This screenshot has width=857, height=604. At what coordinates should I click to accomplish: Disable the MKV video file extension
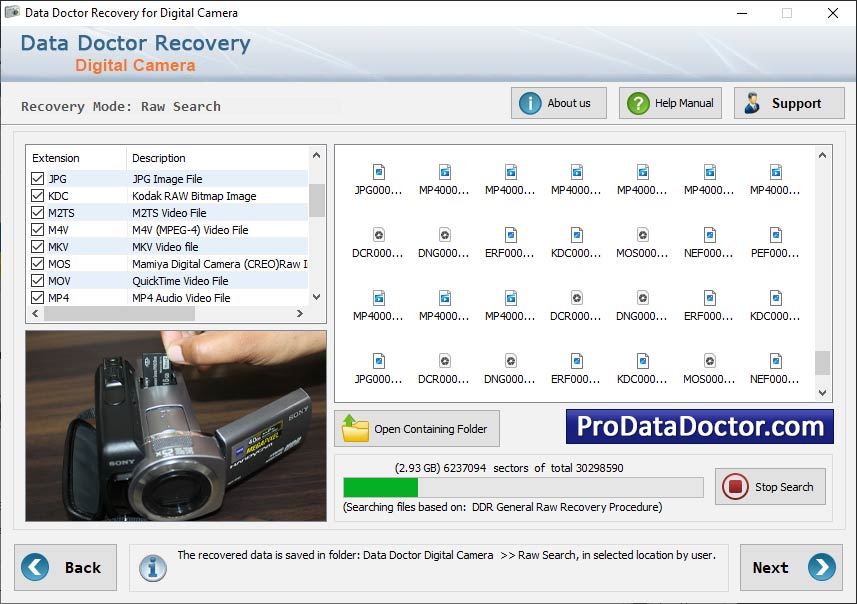(x=38, y=246)
